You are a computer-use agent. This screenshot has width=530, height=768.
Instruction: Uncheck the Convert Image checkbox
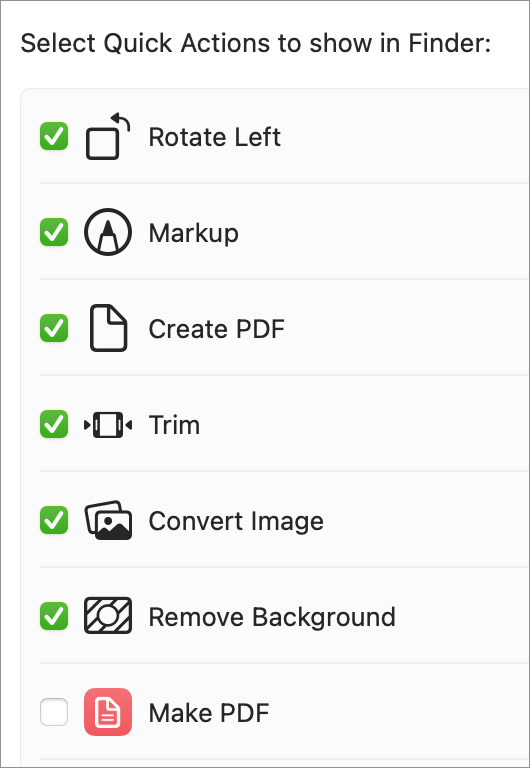point(54,520)
